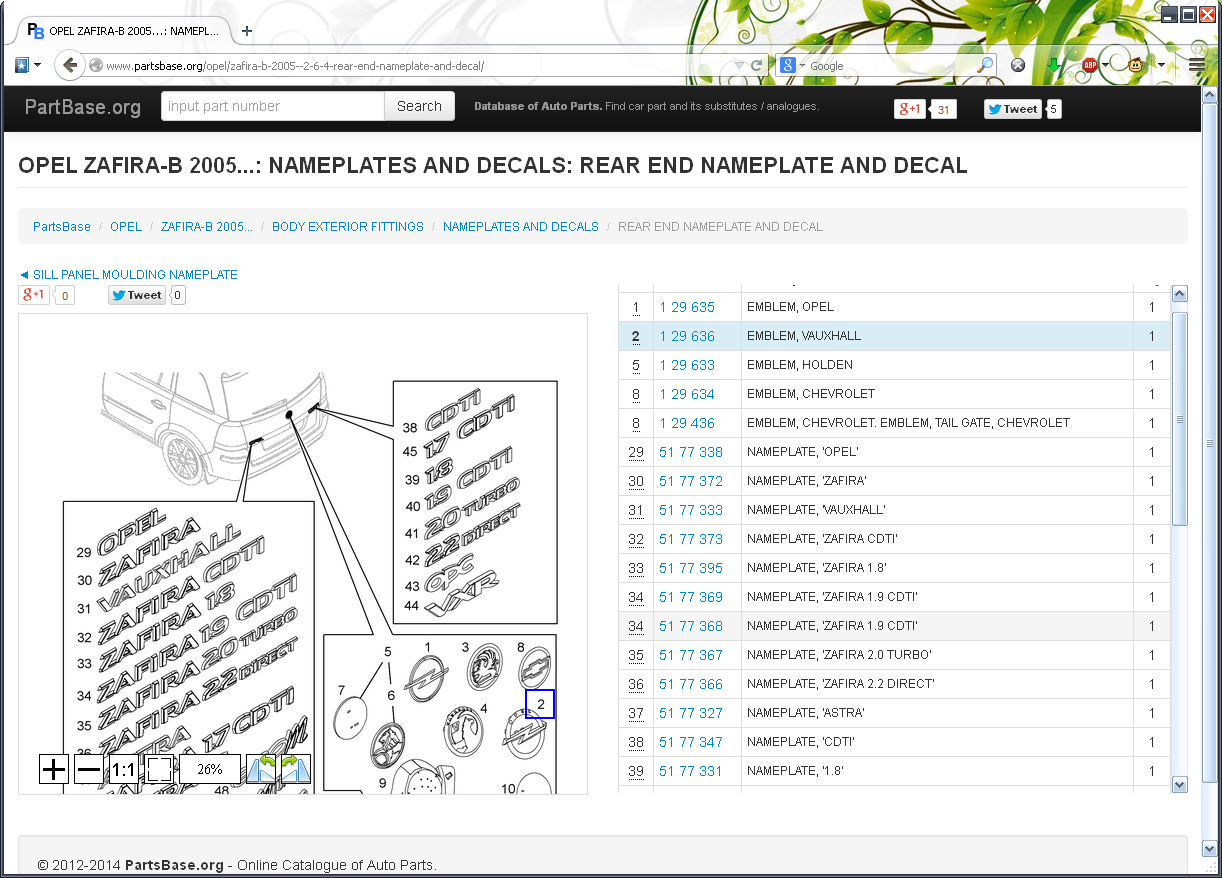The height and width of the screenshot is (878, 1222).
Task: Click the browser back button
Action: [x=69, y=66]
